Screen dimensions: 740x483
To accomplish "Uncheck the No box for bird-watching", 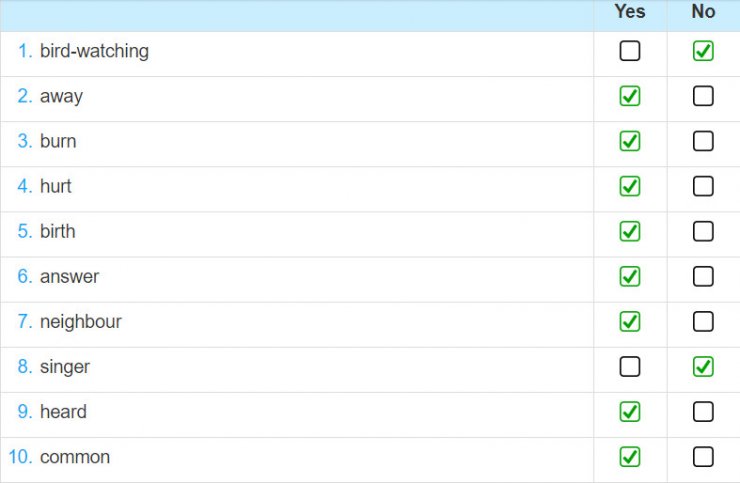I will (x=703, y=51).
